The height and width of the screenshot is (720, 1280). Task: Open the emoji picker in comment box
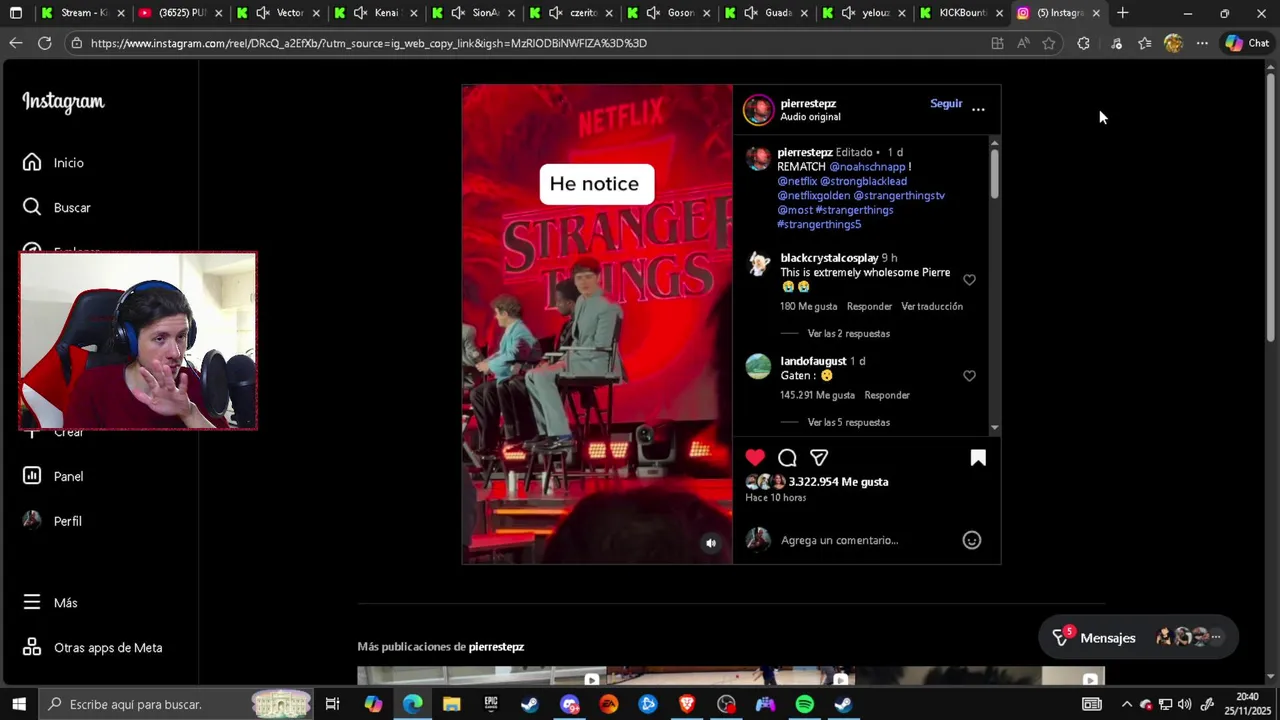(x=971, y=540)
